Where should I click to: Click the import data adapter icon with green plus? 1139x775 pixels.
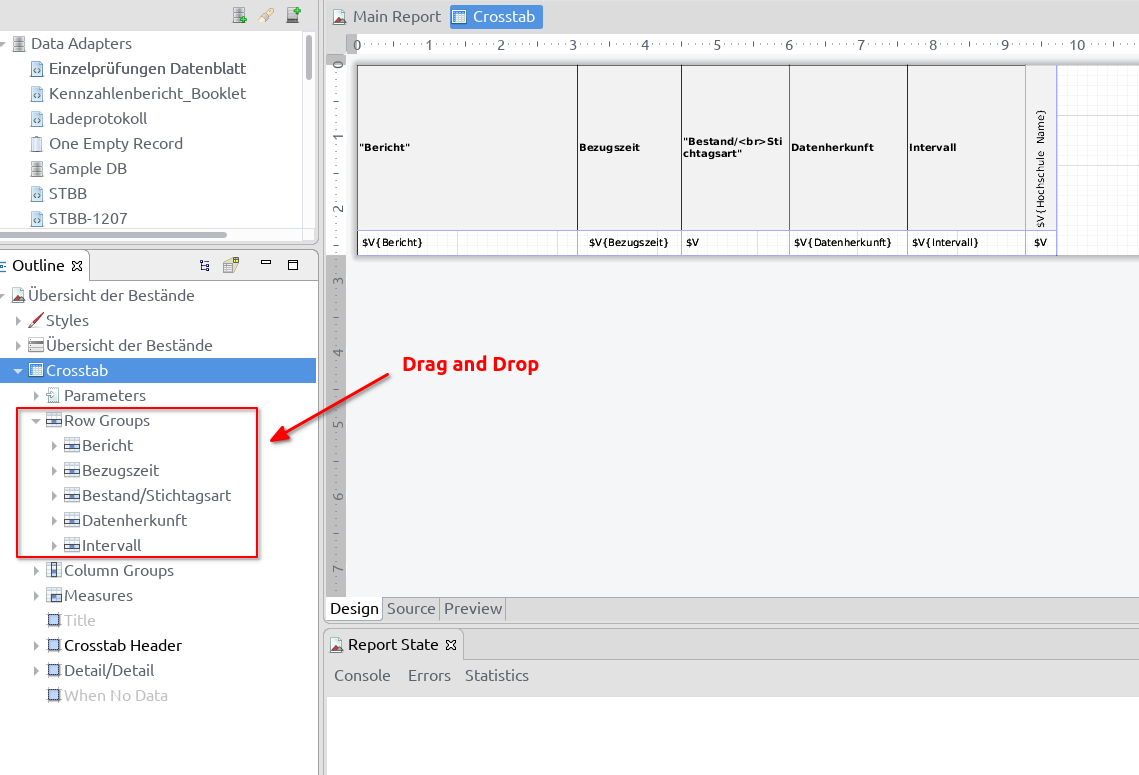tap(293, 15)
